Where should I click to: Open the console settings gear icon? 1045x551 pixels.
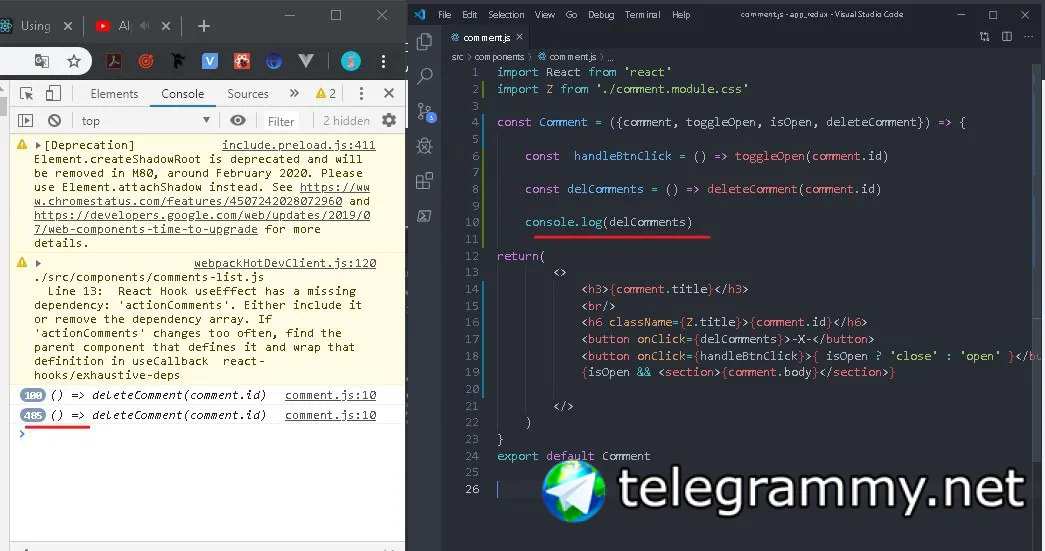point(389,121)
